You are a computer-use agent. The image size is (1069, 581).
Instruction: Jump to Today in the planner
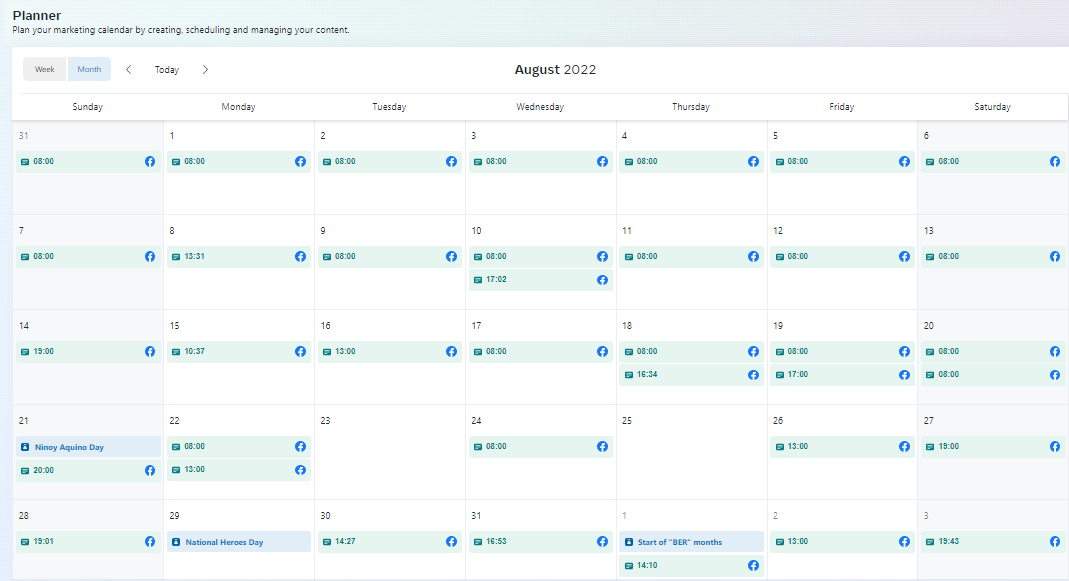(x=166, y=70)
